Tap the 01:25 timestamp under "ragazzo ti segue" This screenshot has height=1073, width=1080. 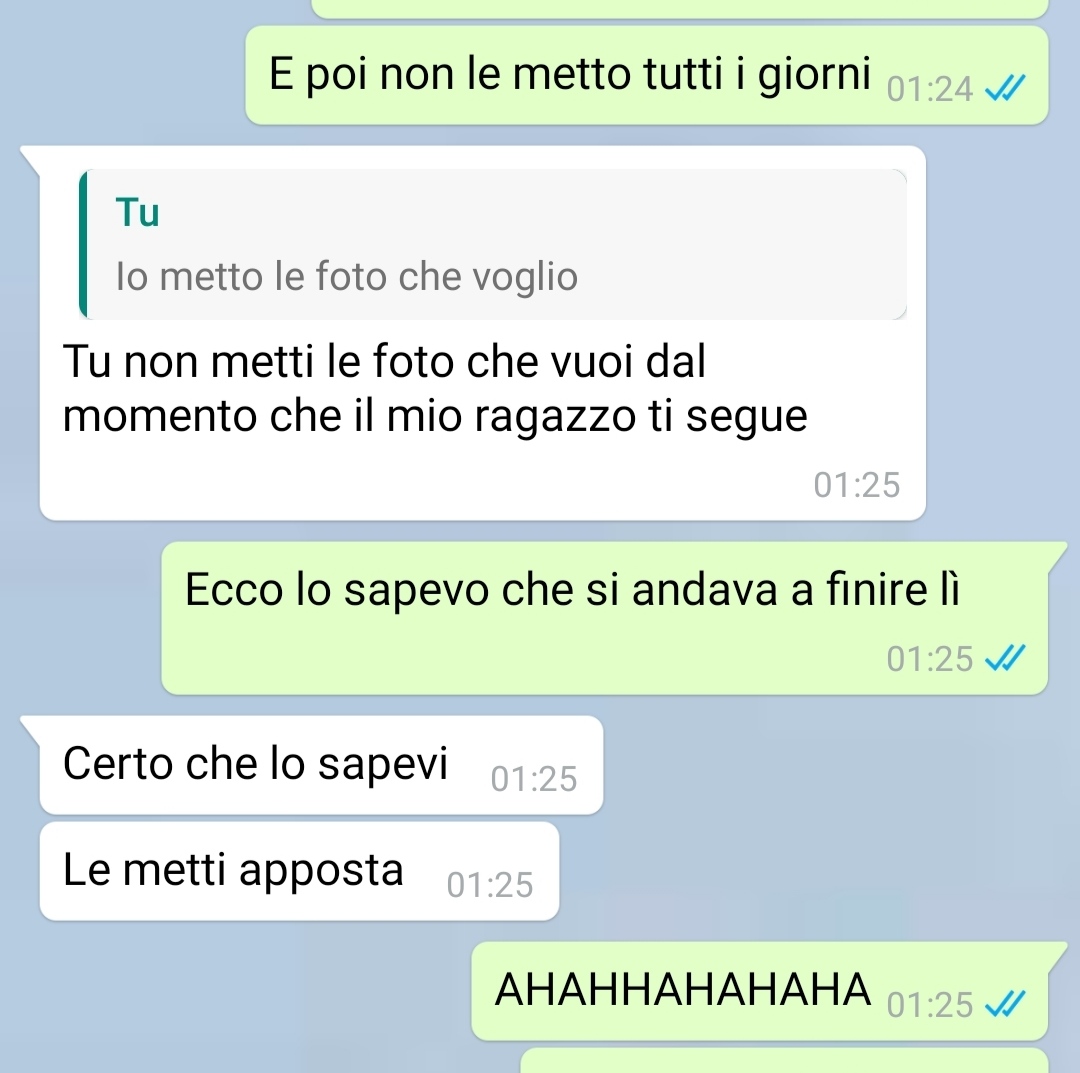[856, 485]
